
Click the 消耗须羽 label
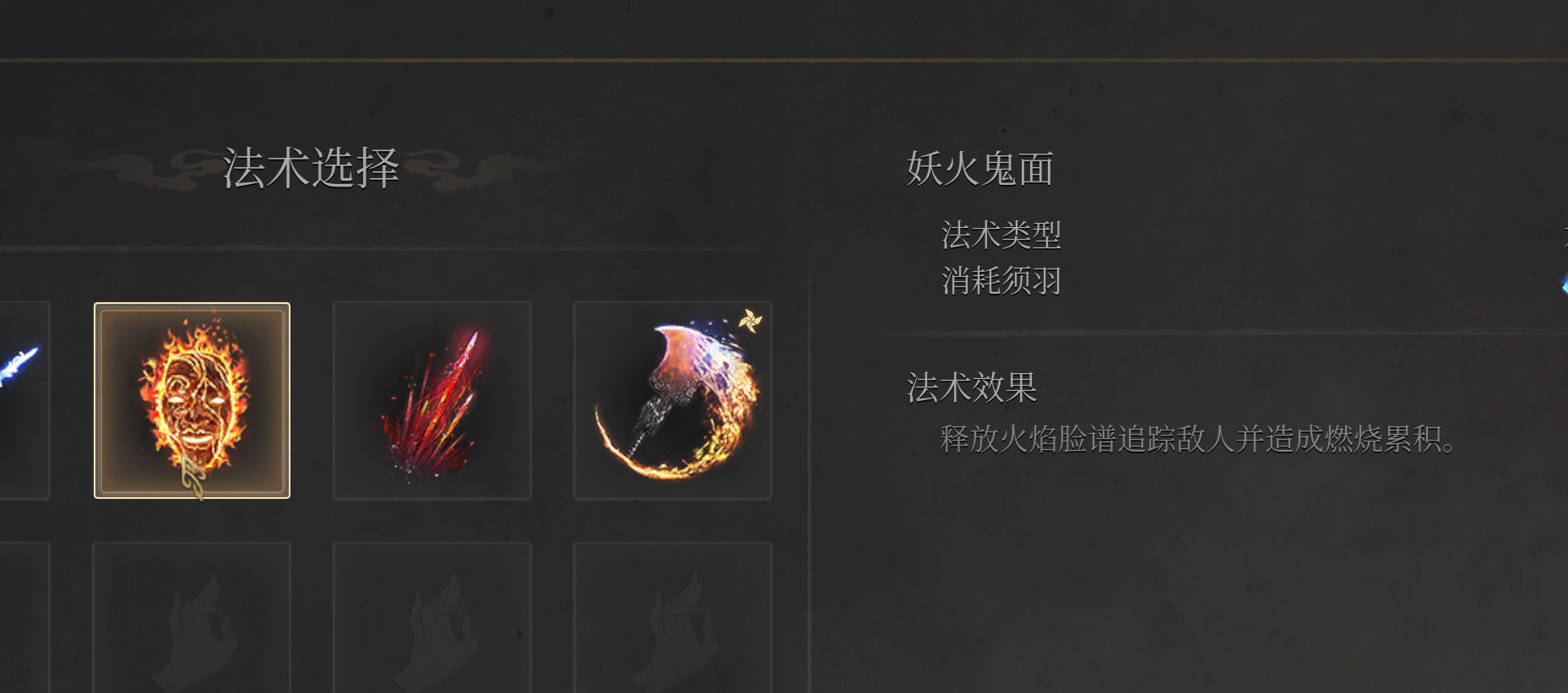[1001, 280]
